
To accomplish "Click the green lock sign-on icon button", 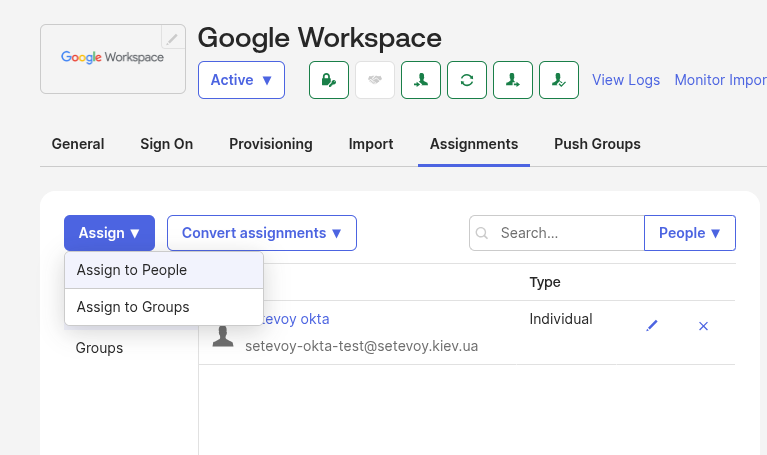I will [328, 80].
